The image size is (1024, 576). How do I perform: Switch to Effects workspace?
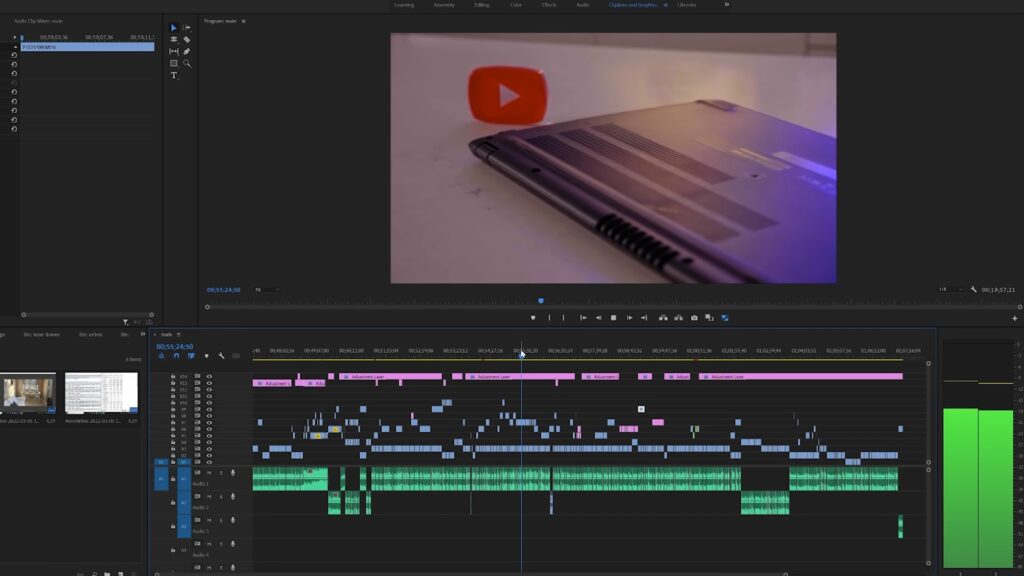point(549,5)
